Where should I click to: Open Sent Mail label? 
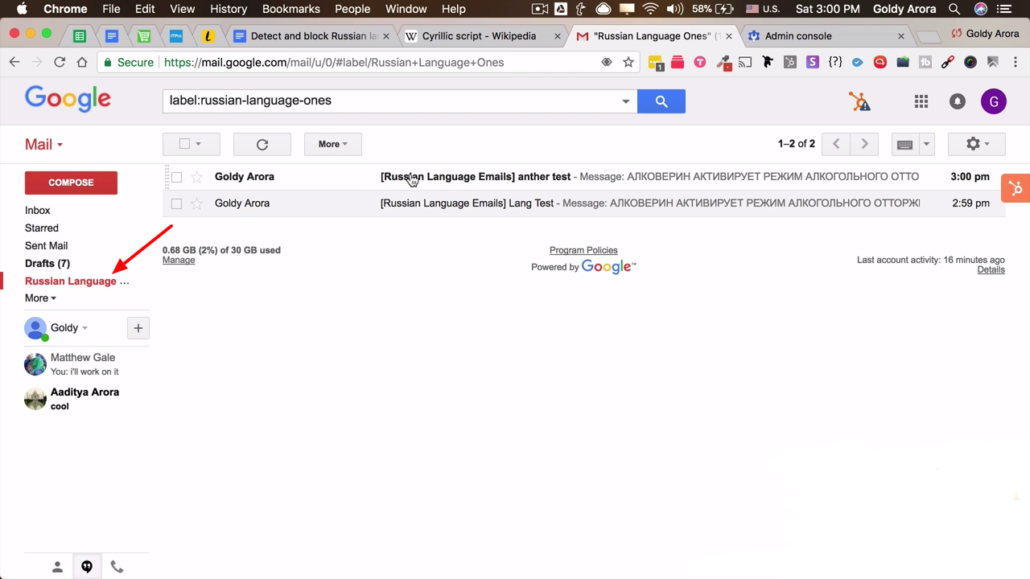(46, 246)
